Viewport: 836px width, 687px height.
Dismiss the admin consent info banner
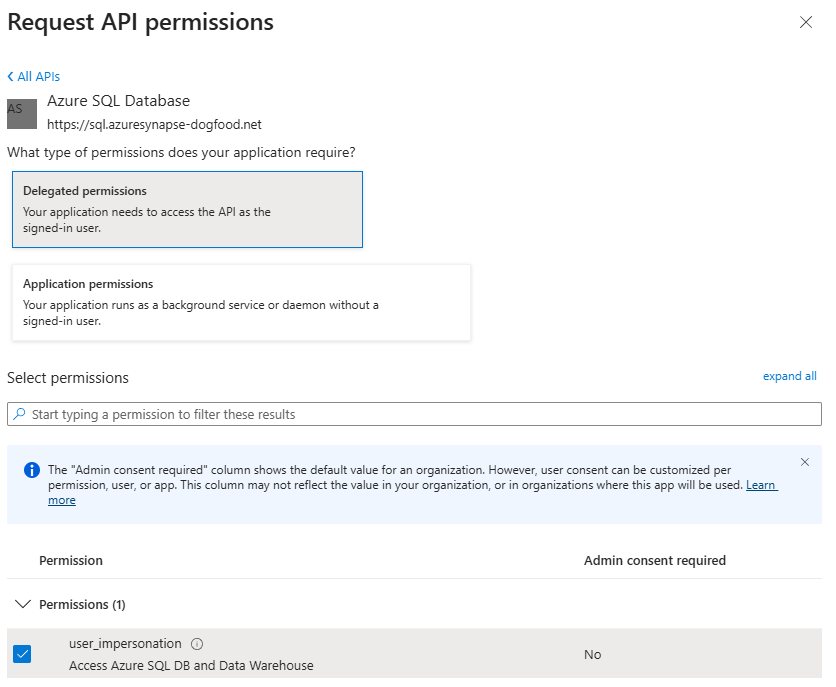click(x=805, y=462)
